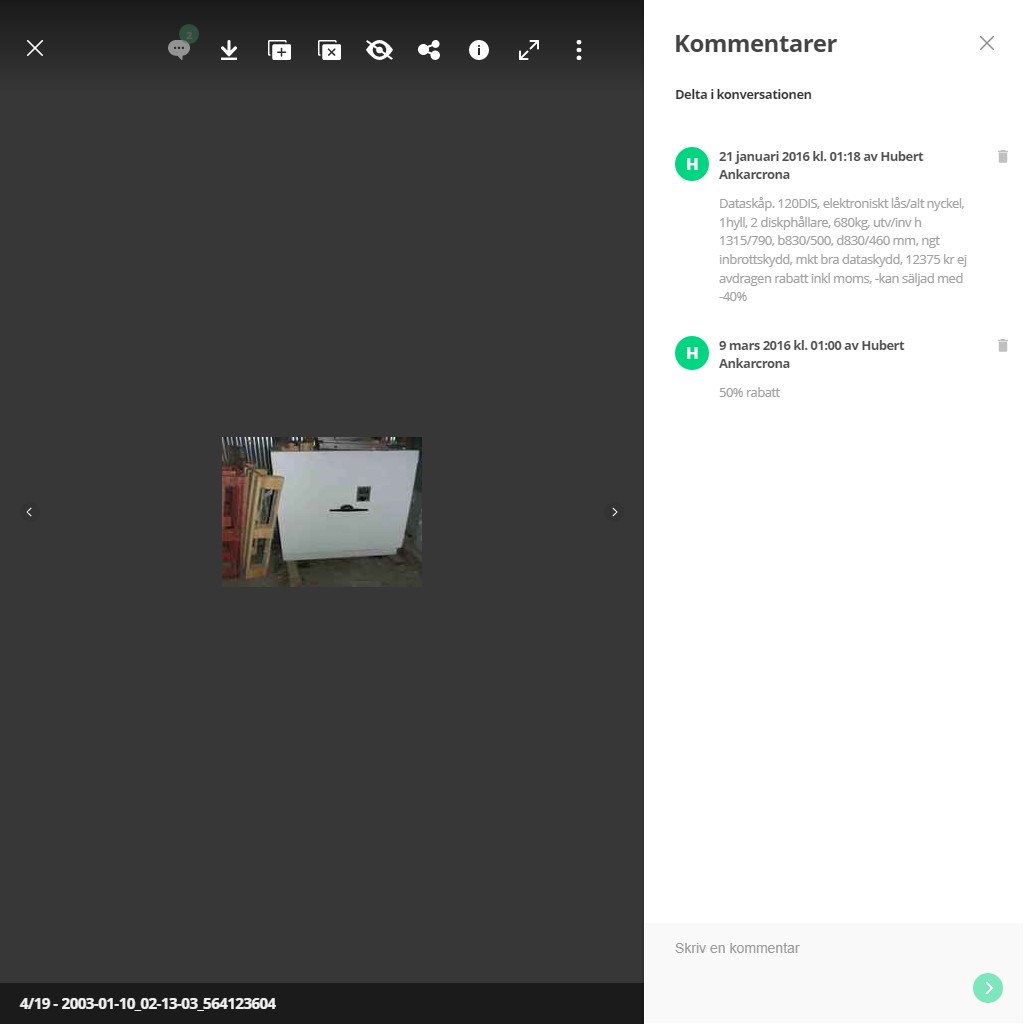Screen dimensions: 1024x1024
Task: Close the photo viewer with the X
Action: [x=35, y=48]
